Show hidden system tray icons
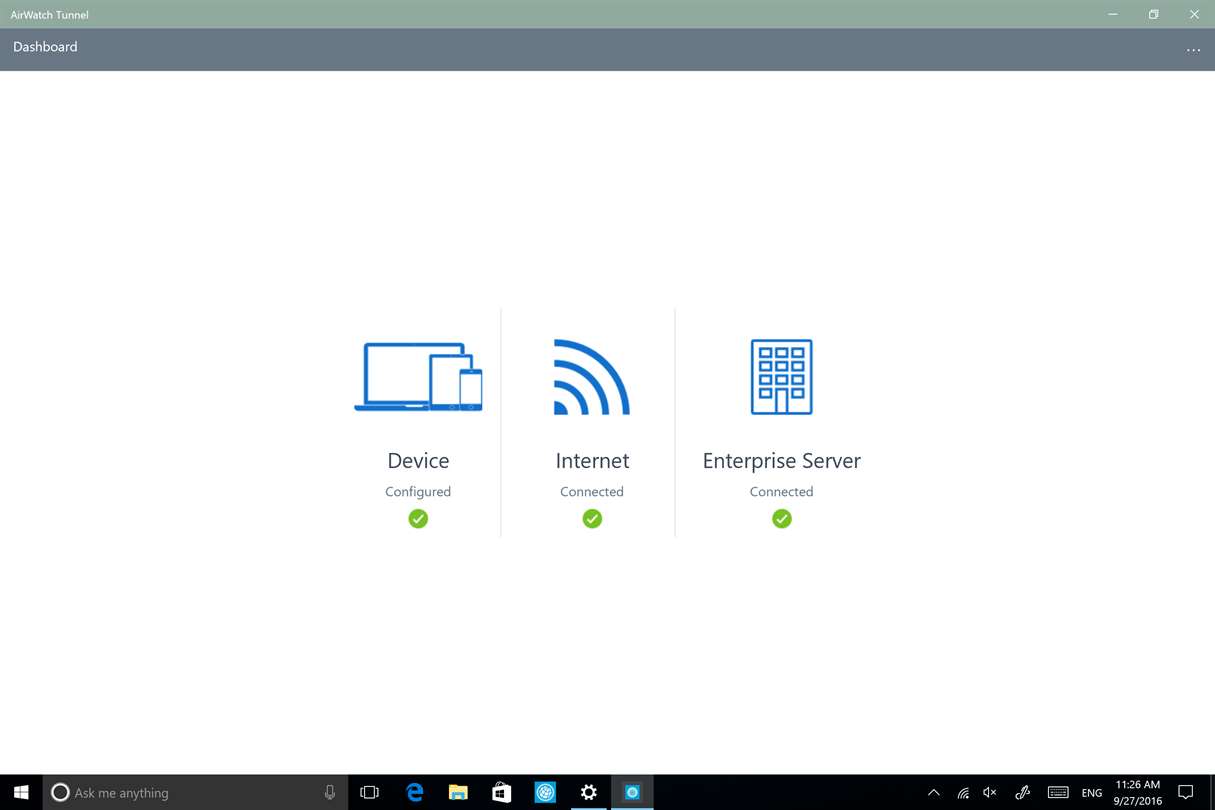Viewport: 1215px width, 810px height. pos(934,792)
